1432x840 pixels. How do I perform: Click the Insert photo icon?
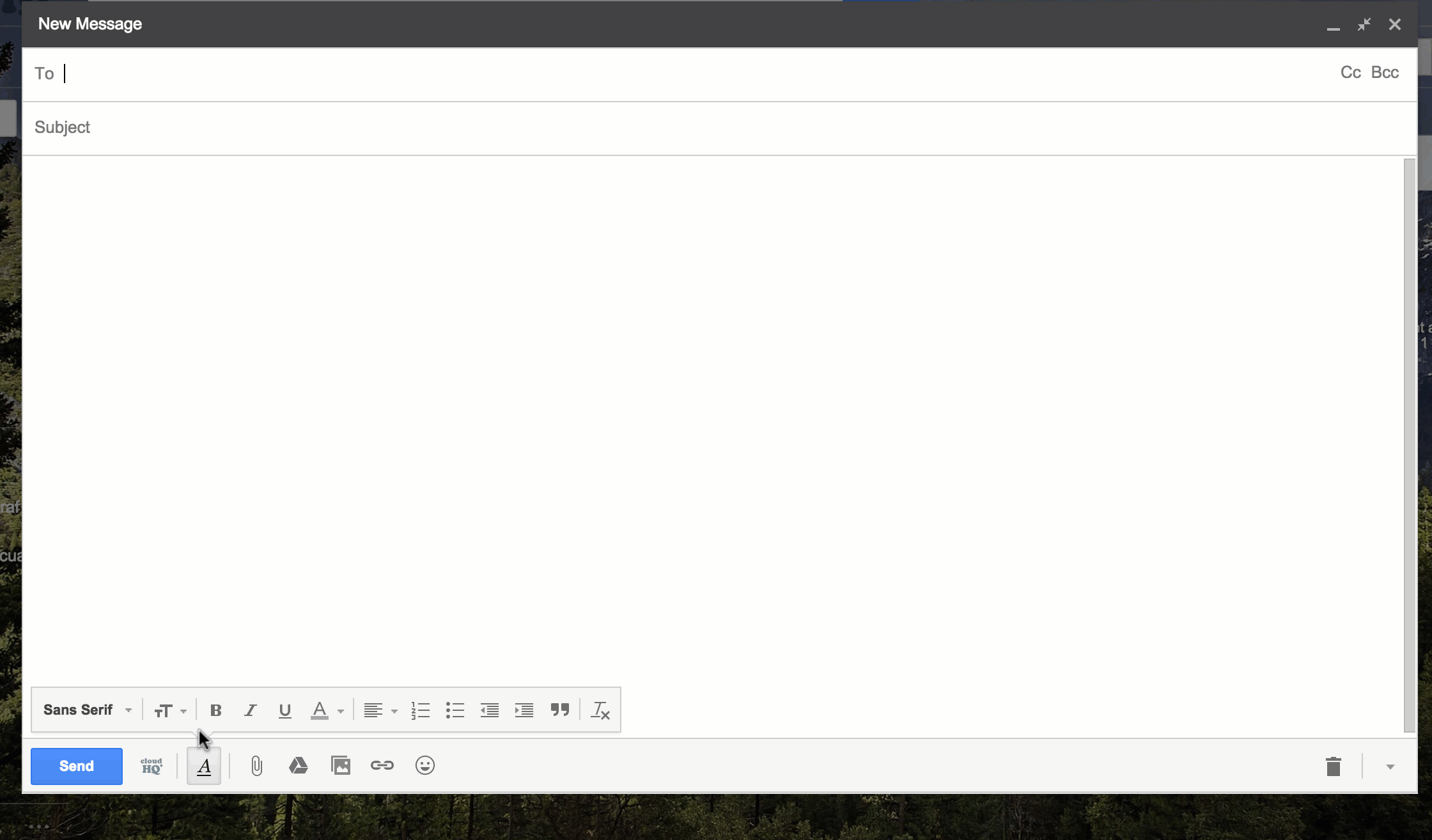[340, 765]
